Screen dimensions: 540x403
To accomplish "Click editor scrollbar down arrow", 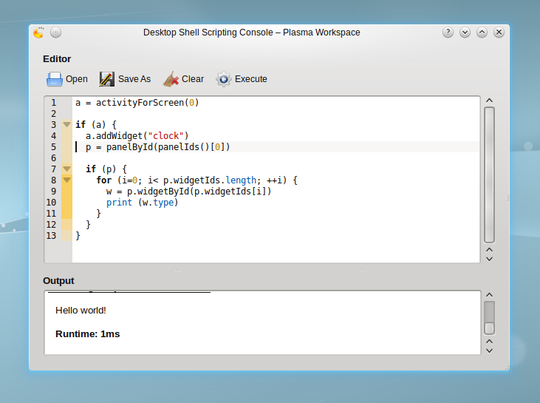I will pyautogui.click(x=489, y=259).
